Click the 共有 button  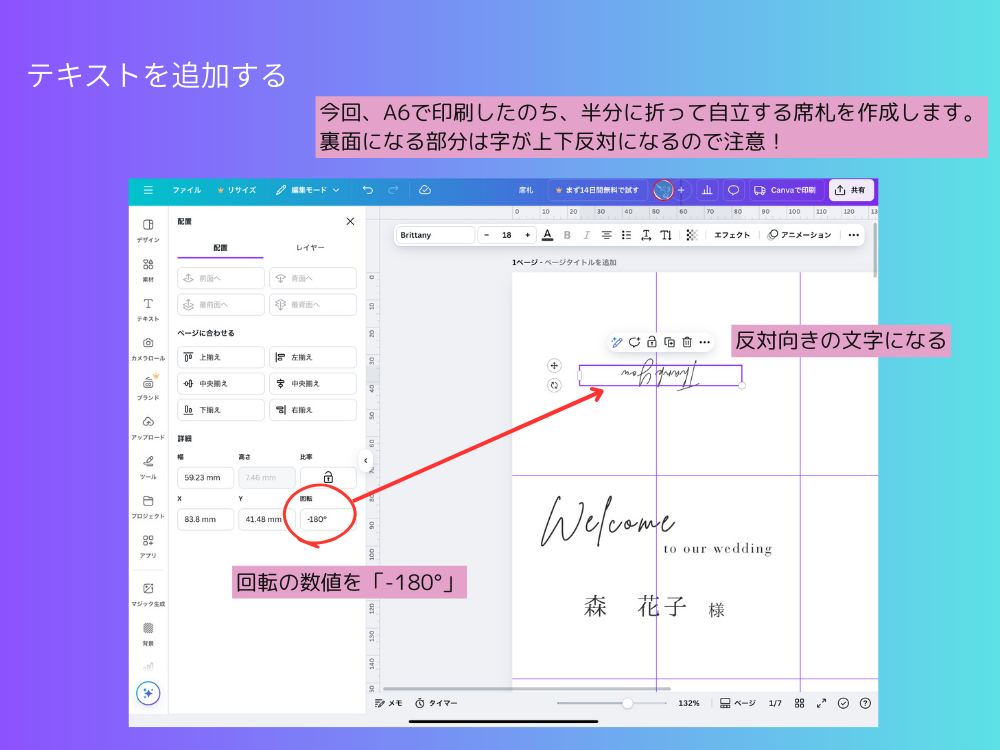point(851,190)
